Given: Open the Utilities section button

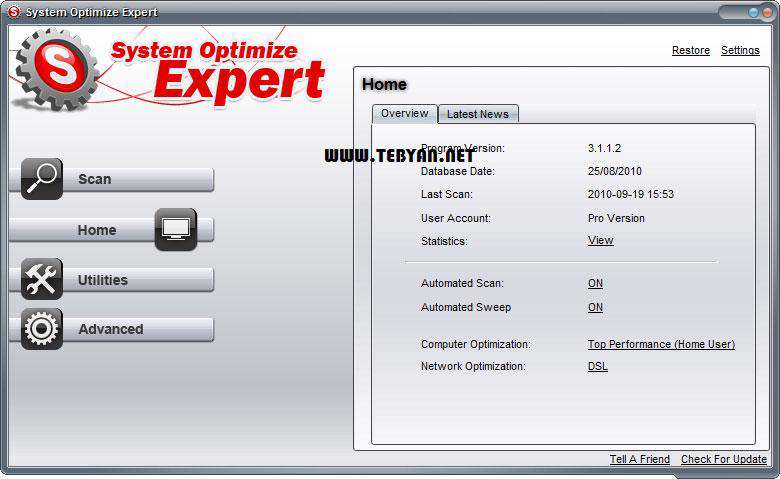Looking at the screenshot, I should [112, 280].
